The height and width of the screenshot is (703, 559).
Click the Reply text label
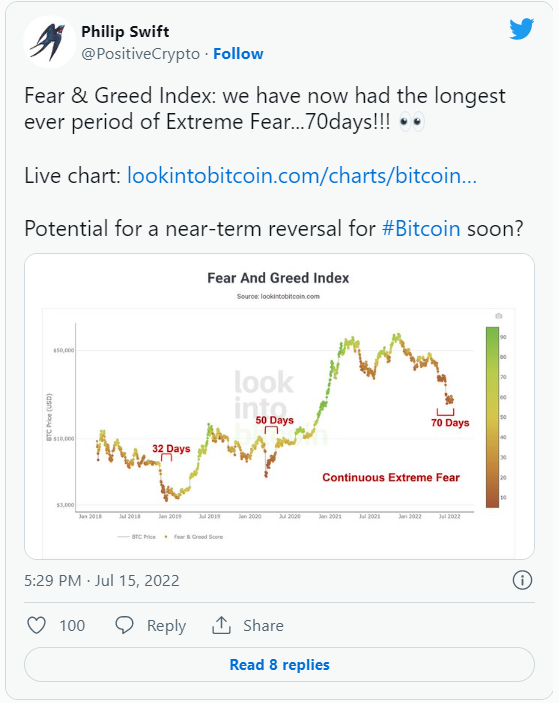(x=166, y=626)
